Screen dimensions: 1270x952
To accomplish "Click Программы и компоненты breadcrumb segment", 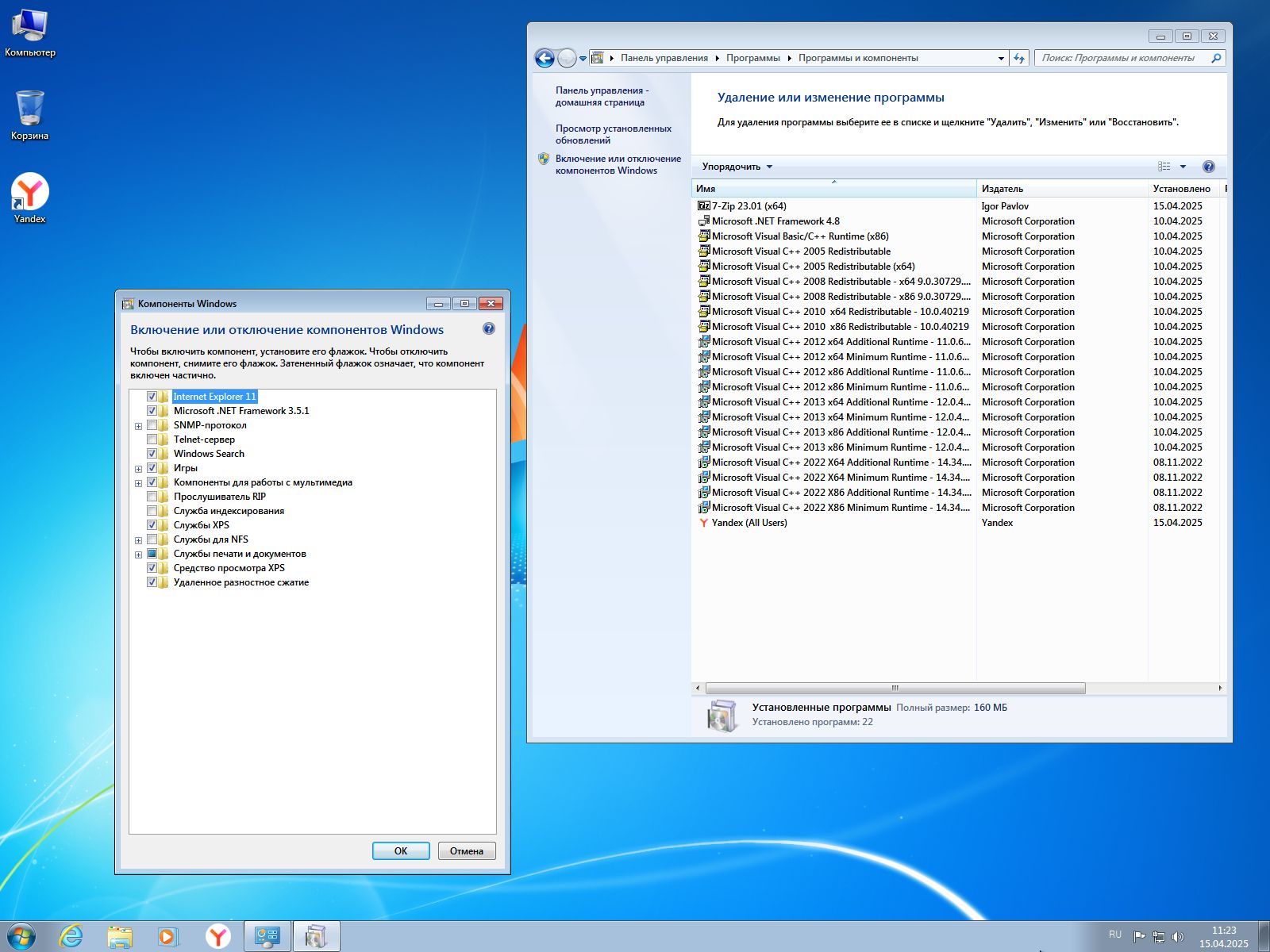I will pos(858,58).
